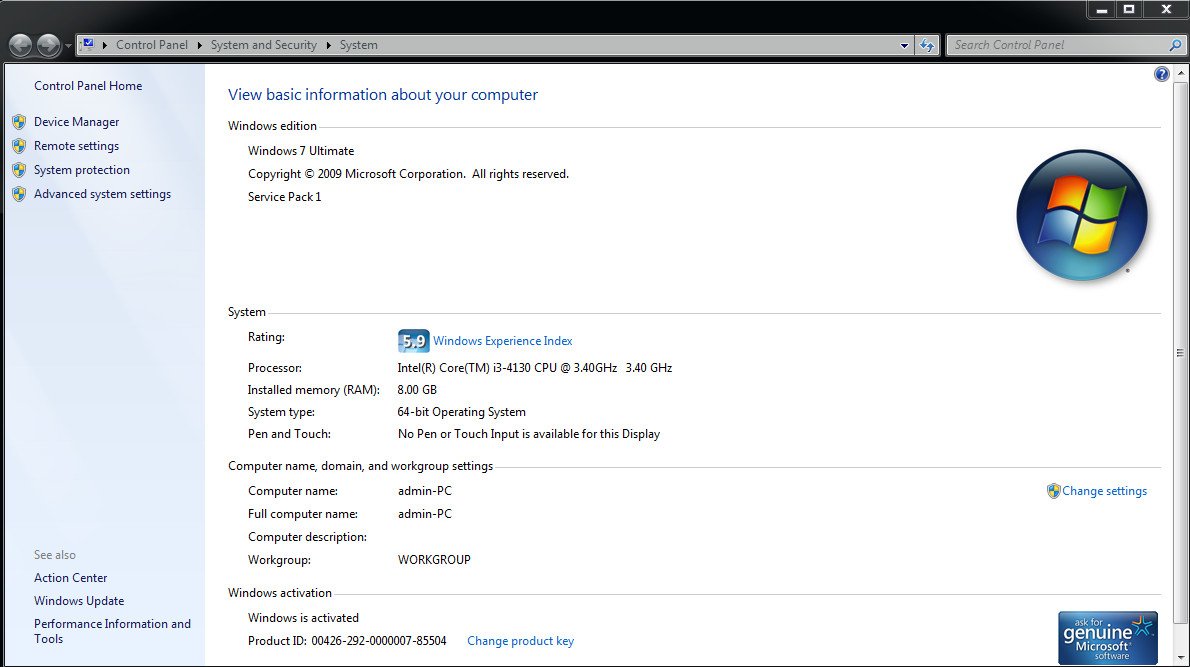This screenshot has height=667, width=1190.
Task: Open Windows Experience Index link
Action: tap(502, 341)
